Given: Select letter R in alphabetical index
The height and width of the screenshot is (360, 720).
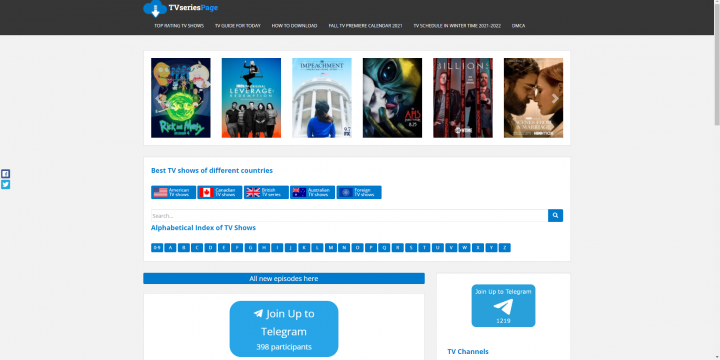Looking at the screenshot, I should (398, 248).
